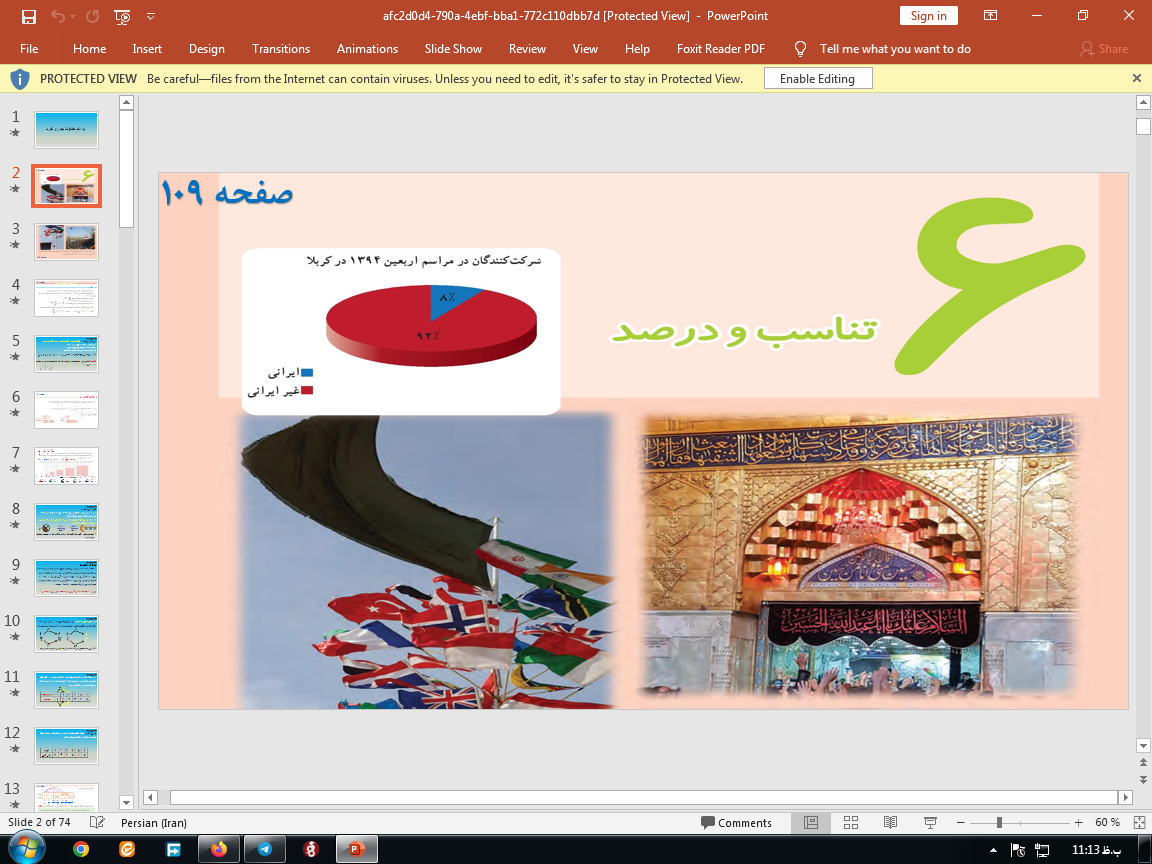
Task: Open Firefox from the taskbar
Action: (x=218, y=848)
